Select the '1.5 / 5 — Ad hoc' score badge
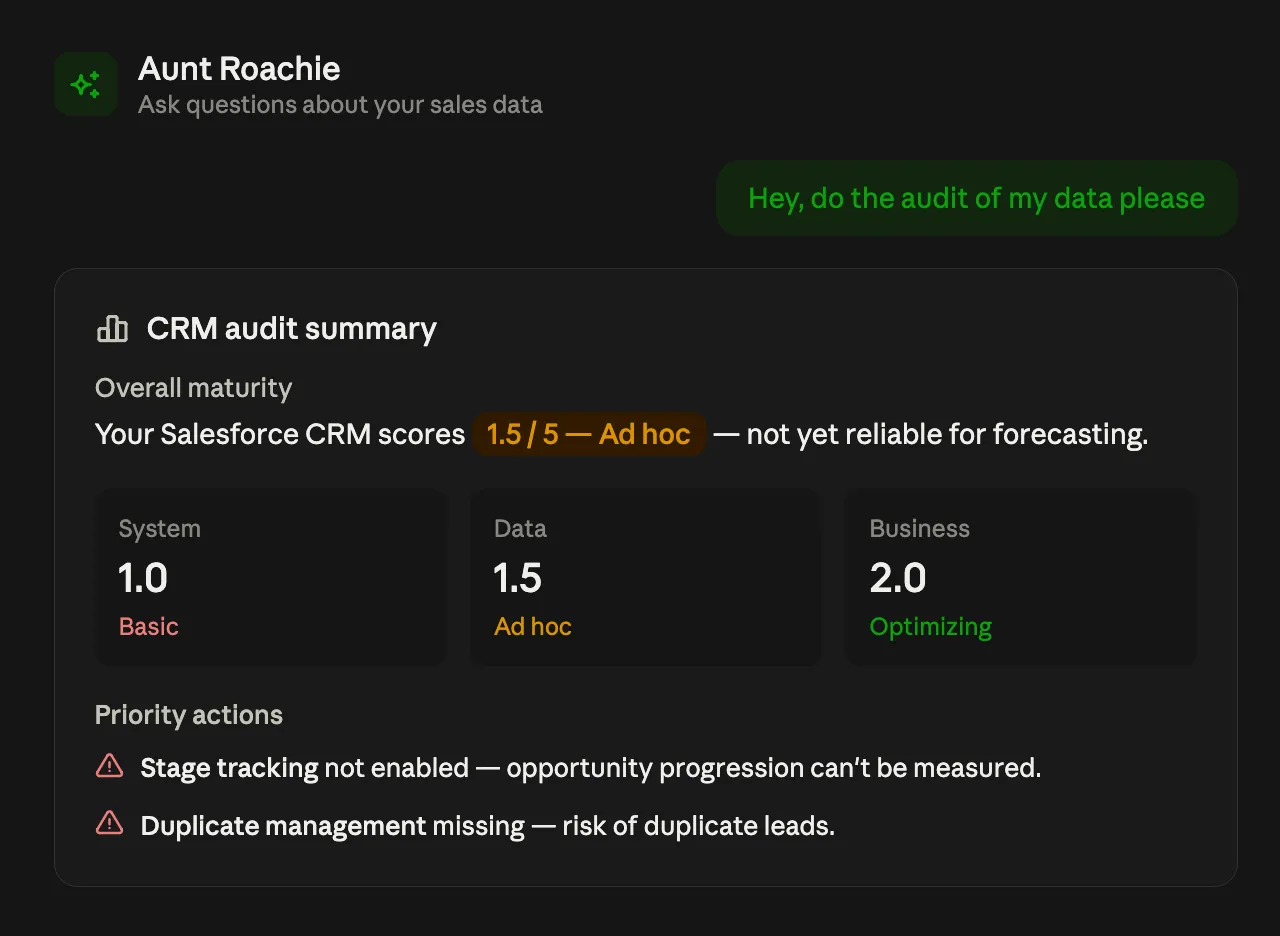Viewport: 1280px width, 936px height. click(x=589, y=434)
